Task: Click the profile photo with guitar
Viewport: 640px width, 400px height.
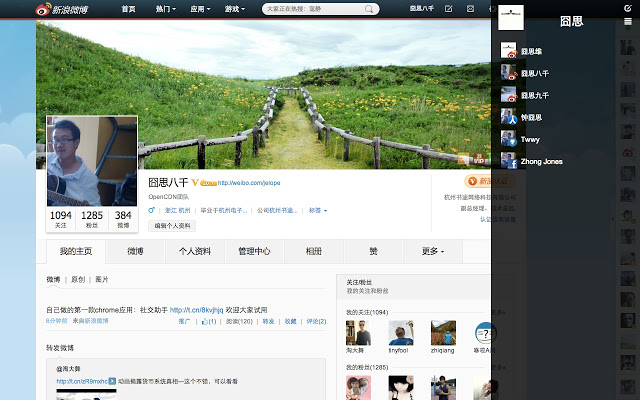Action: (x=92, y=161)
